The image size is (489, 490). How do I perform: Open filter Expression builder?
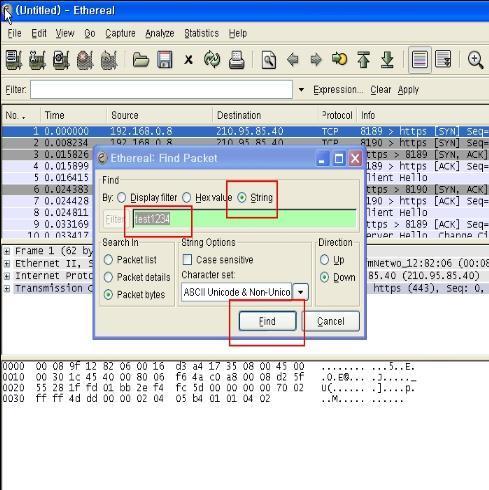(338, 90)
